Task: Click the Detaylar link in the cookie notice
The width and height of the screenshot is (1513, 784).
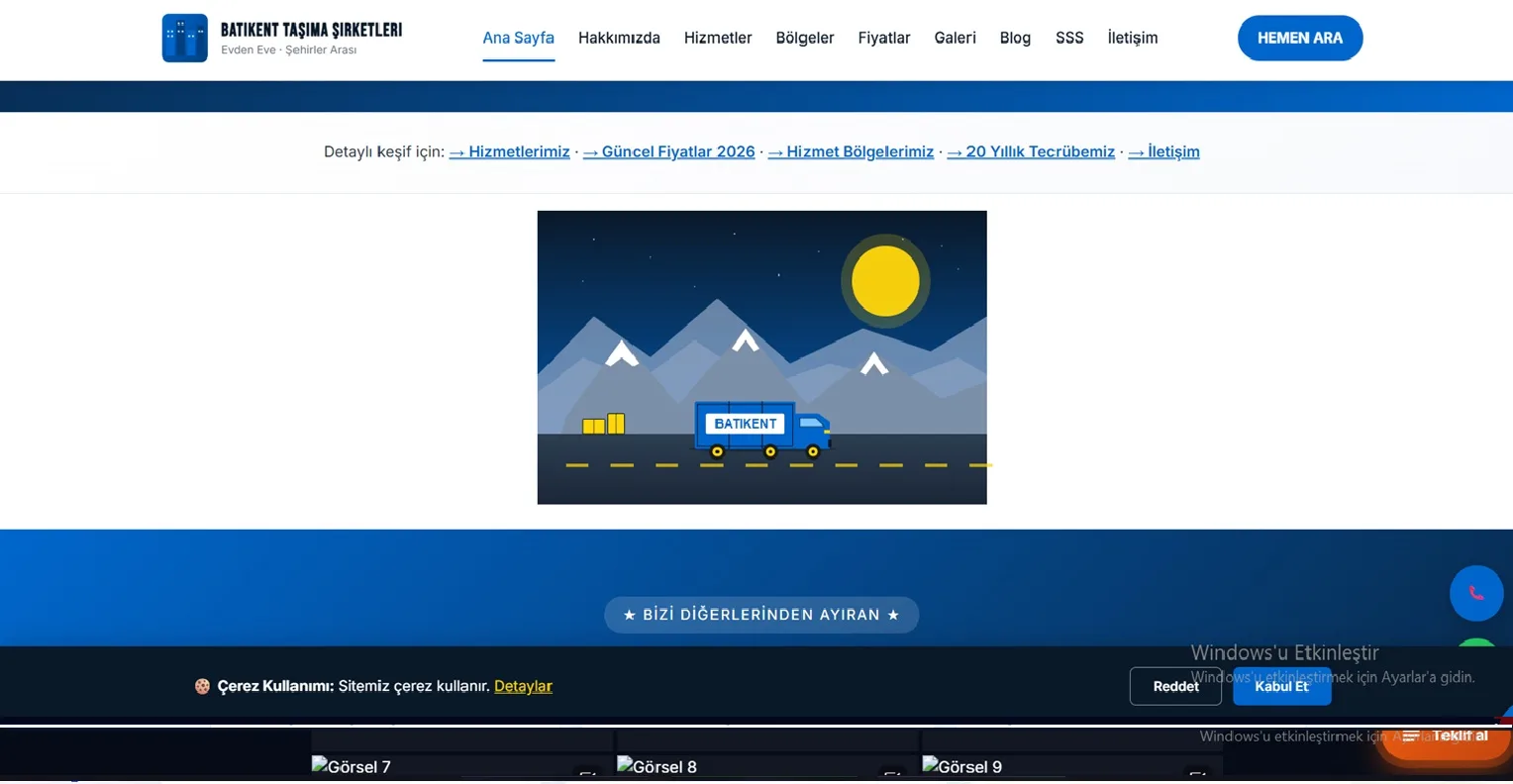Action: point(523,686)
